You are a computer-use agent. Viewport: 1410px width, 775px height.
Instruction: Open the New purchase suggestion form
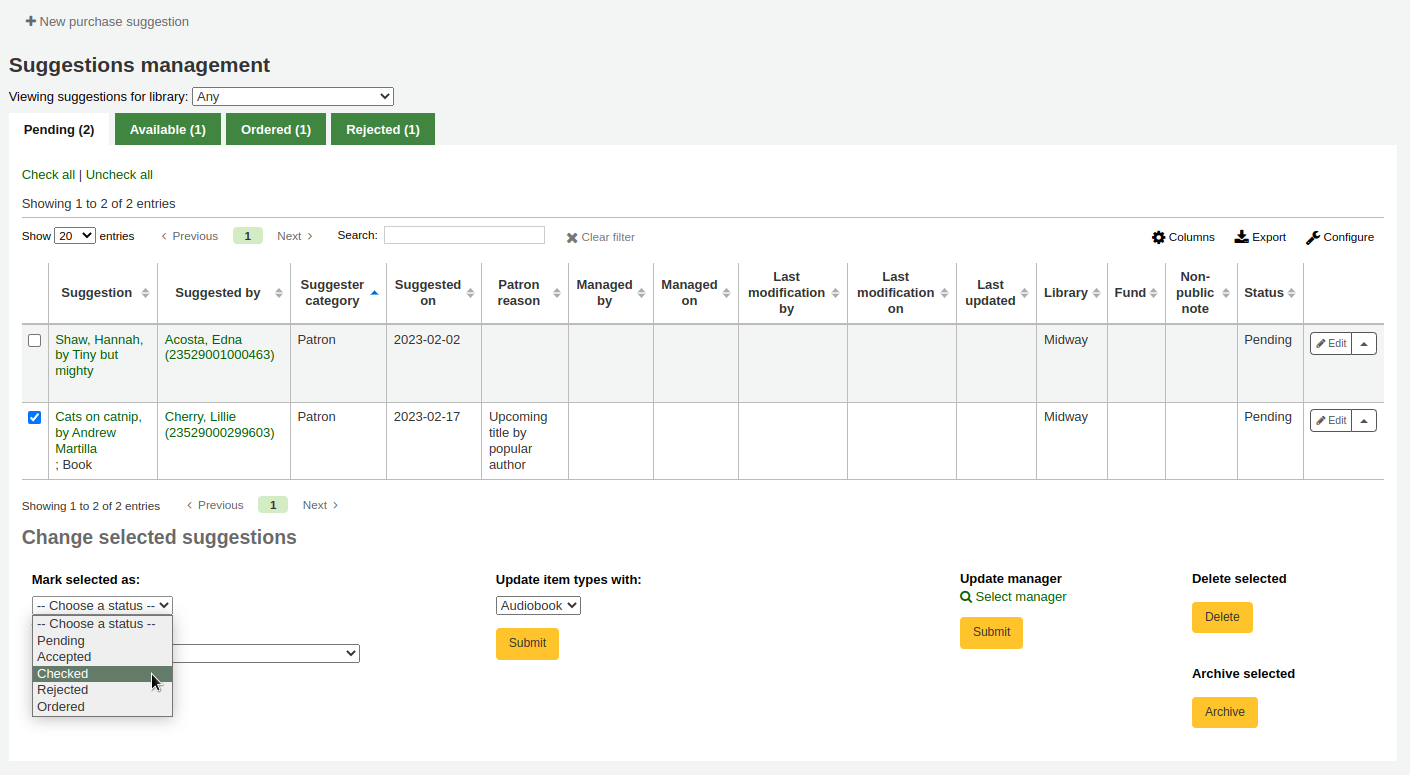(x=106, y=21)
